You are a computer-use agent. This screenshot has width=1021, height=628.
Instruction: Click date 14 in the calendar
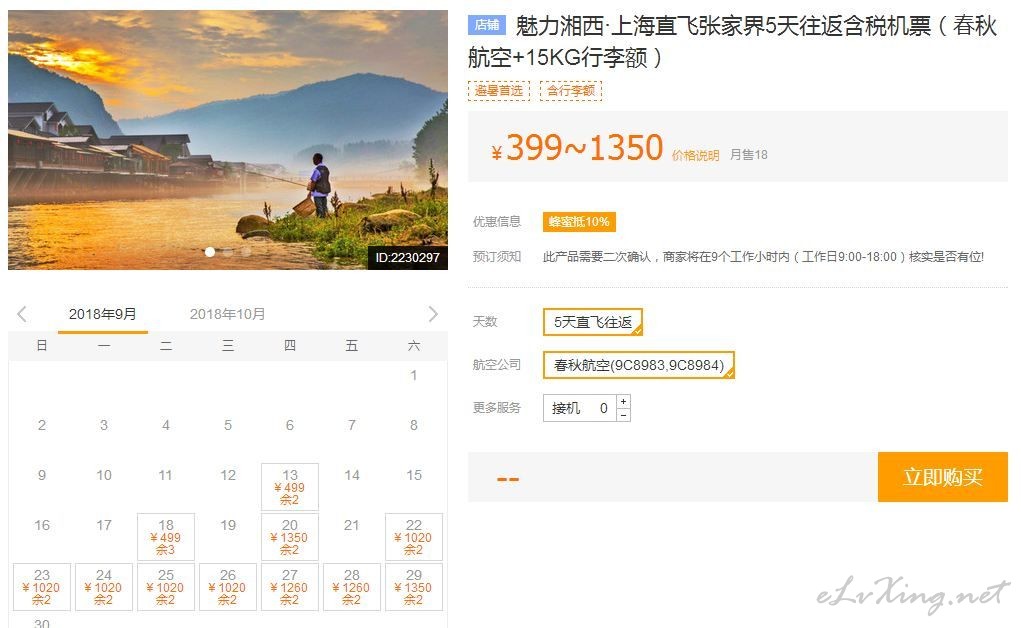[x=352, y=475]
